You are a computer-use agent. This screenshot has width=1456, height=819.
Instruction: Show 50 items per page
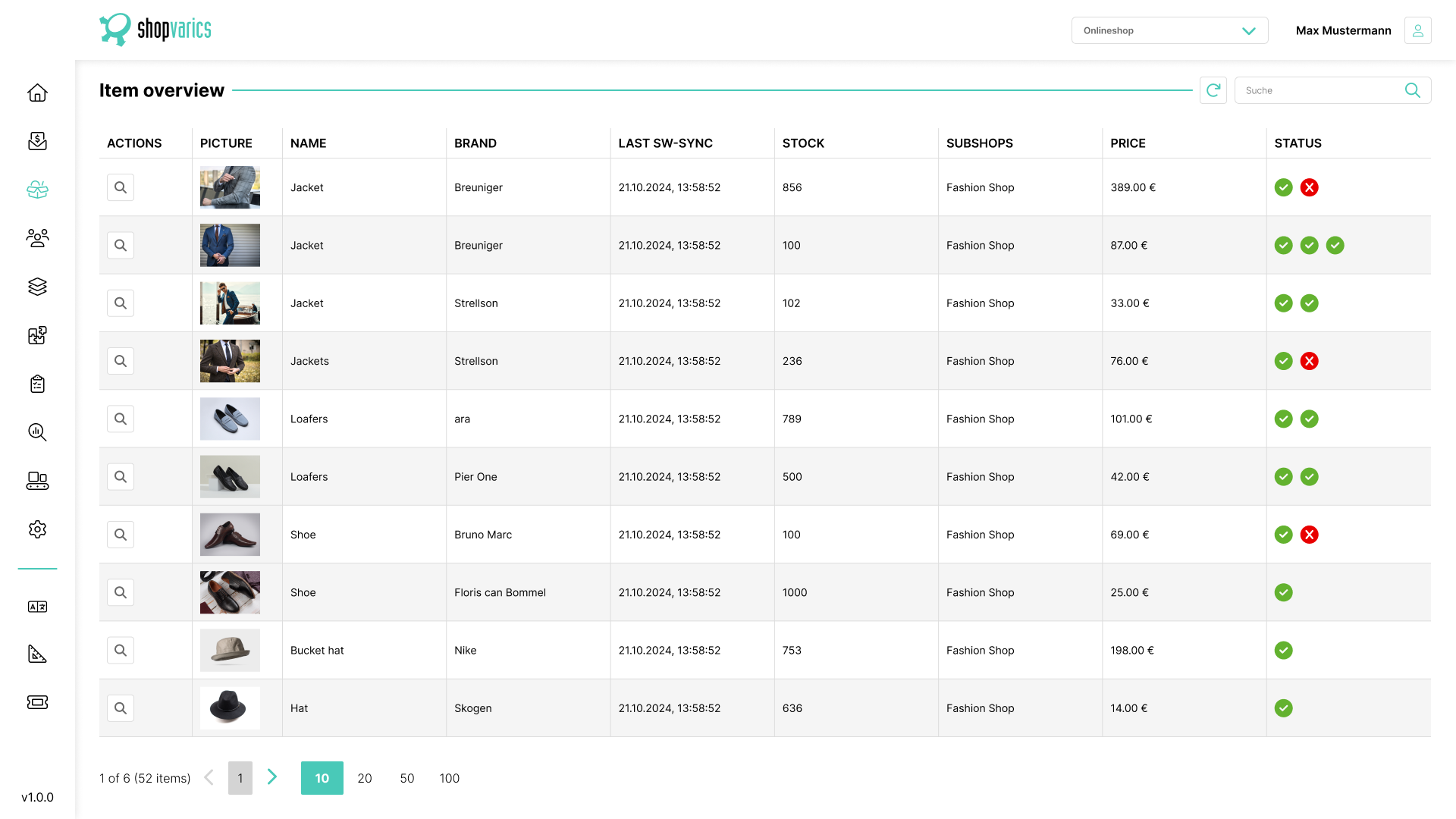(x=407, y=778)
